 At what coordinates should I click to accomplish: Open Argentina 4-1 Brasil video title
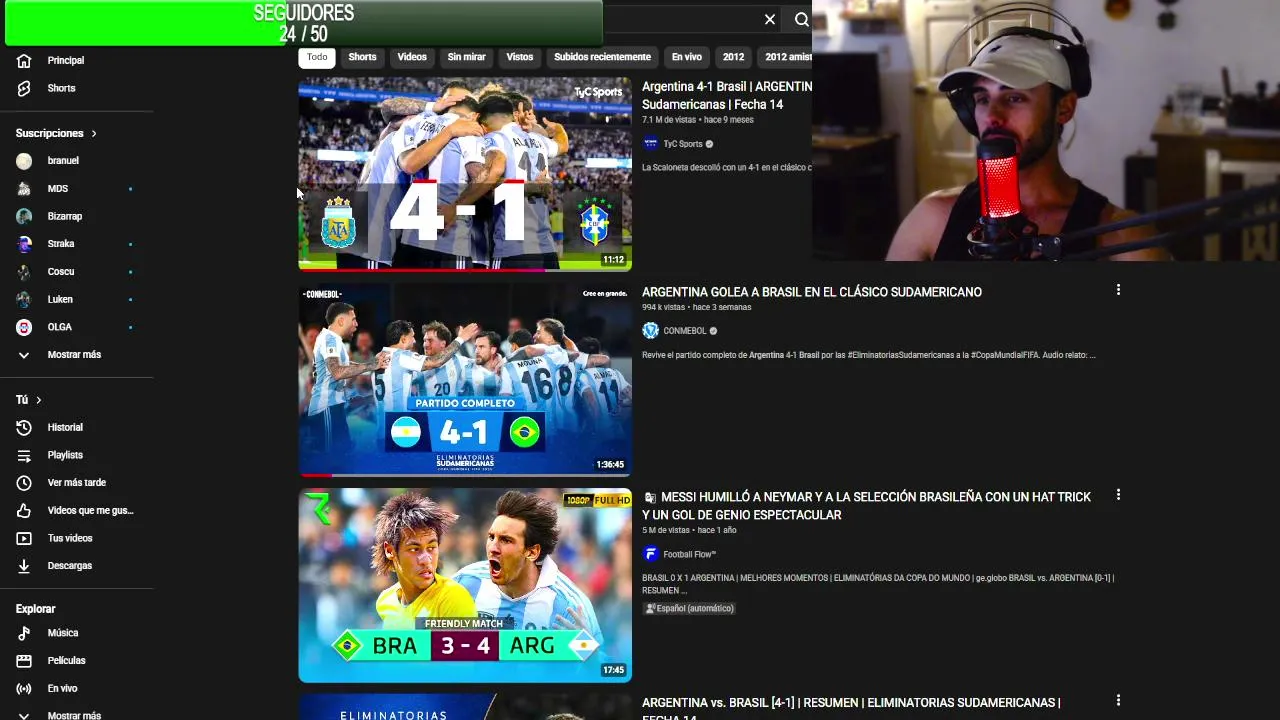[727, 95]
